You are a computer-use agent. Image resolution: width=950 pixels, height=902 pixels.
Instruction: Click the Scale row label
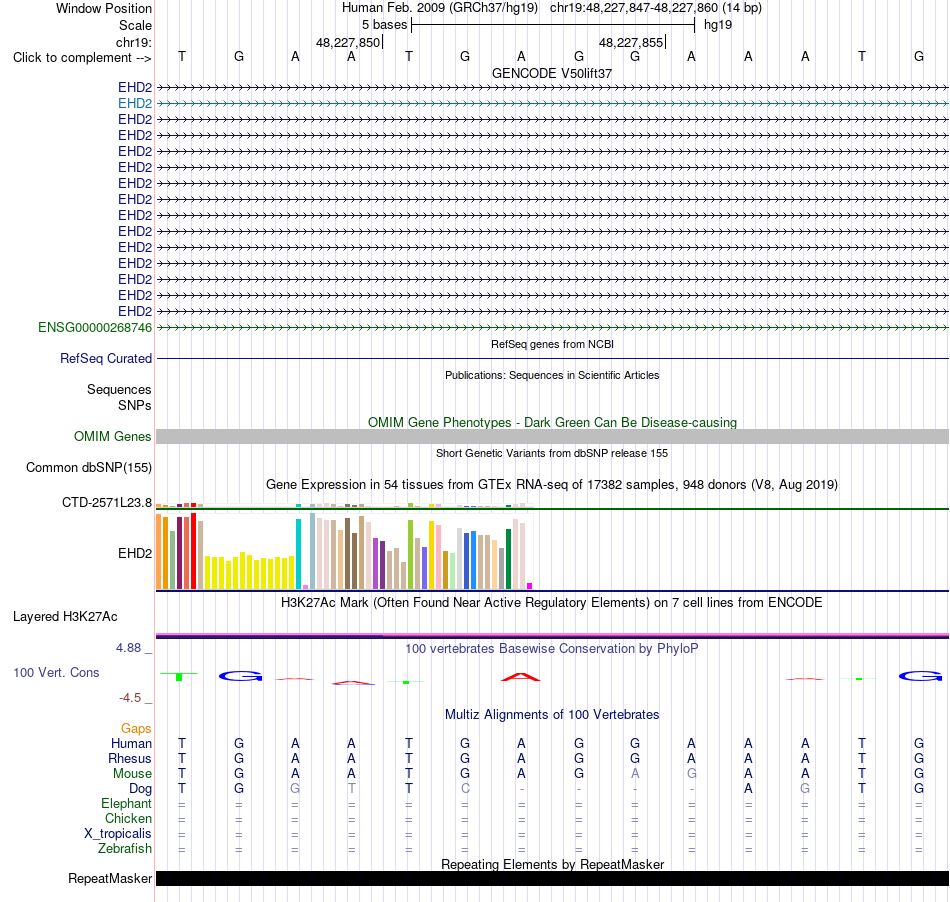(x=135, y=25)
